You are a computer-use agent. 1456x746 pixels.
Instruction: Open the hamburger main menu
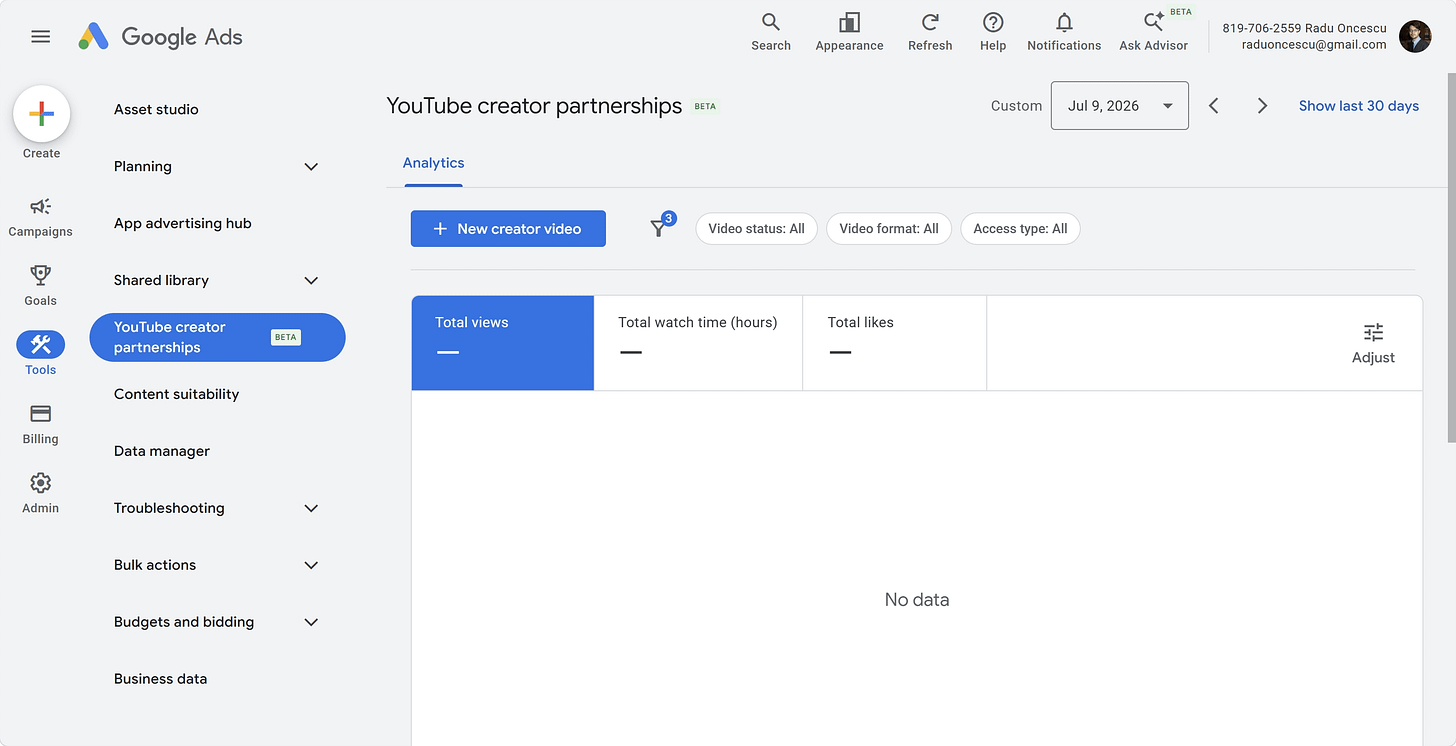(x=40, y=37)
